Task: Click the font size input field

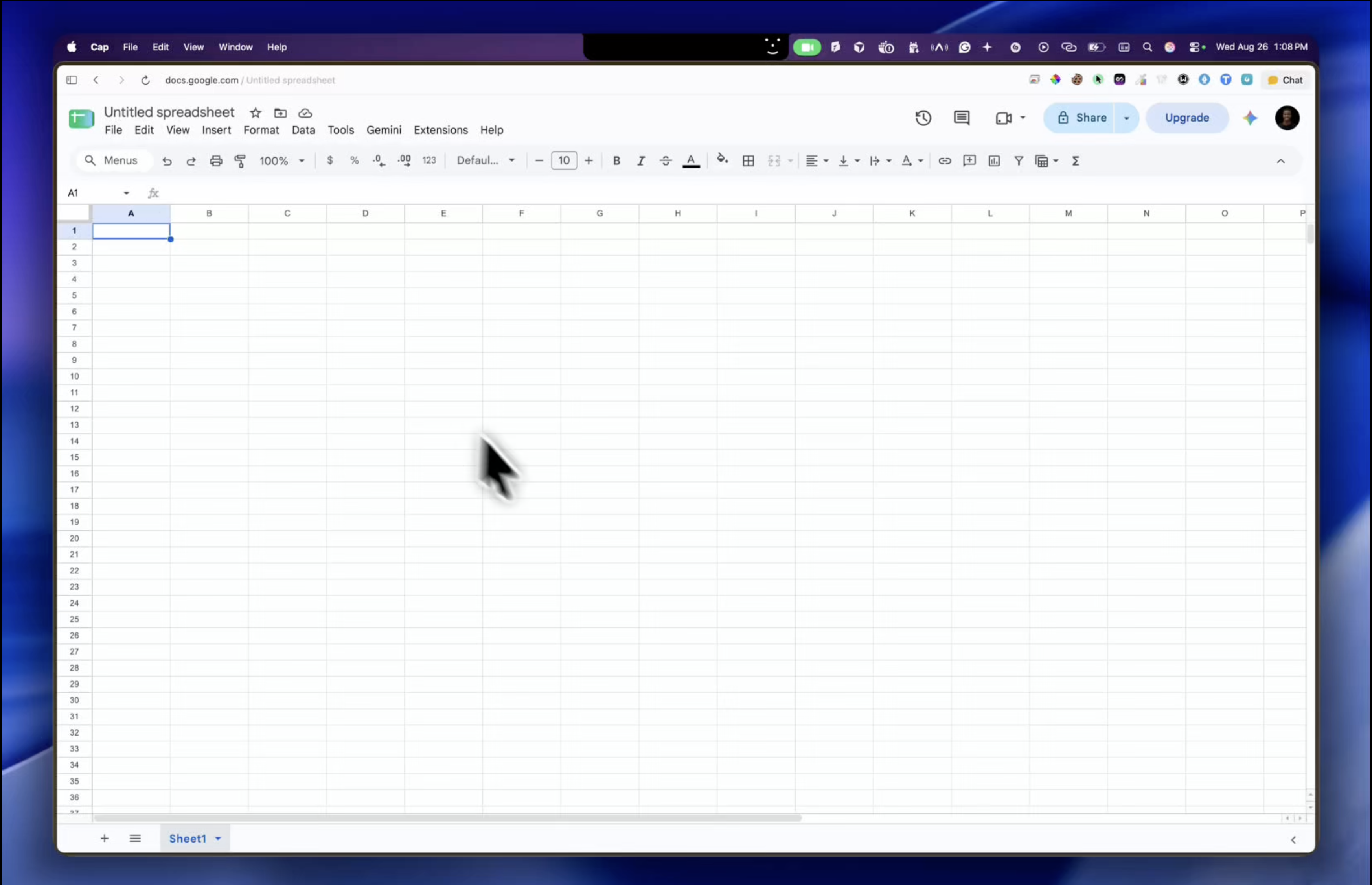Action: click(564, 160)
